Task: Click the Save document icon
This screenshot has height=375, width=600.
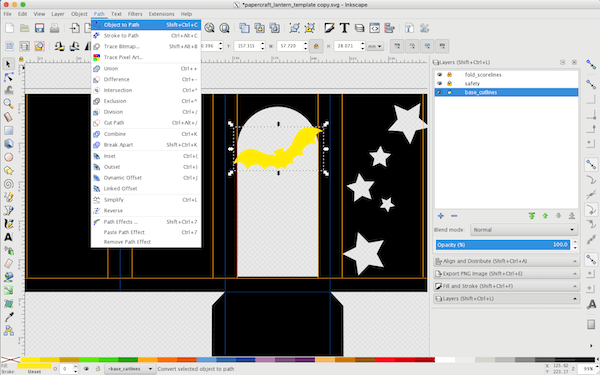Action: [x=39, y=28]
